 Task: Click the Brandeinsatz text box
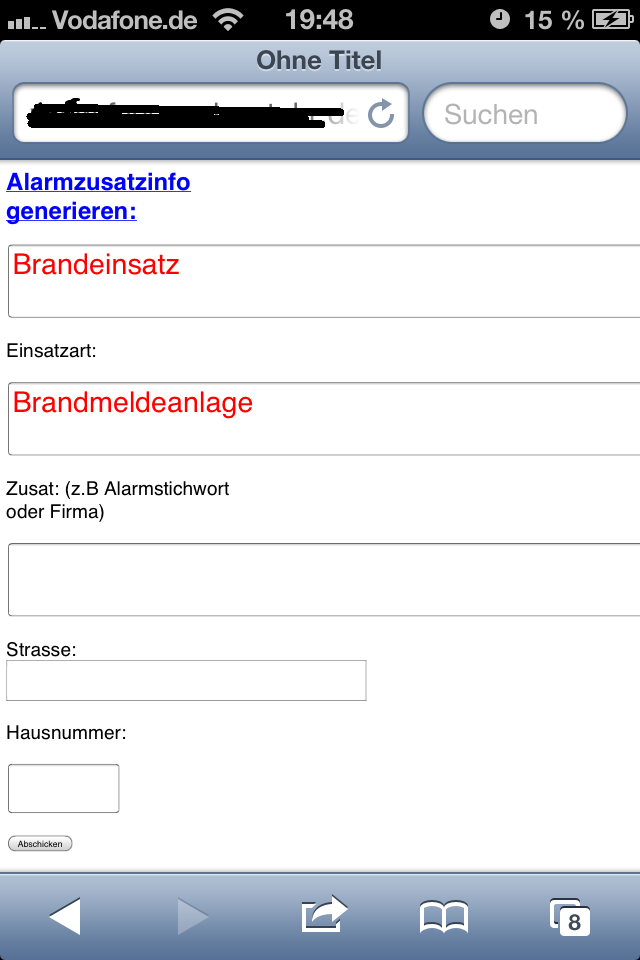(x=323, y=281)
